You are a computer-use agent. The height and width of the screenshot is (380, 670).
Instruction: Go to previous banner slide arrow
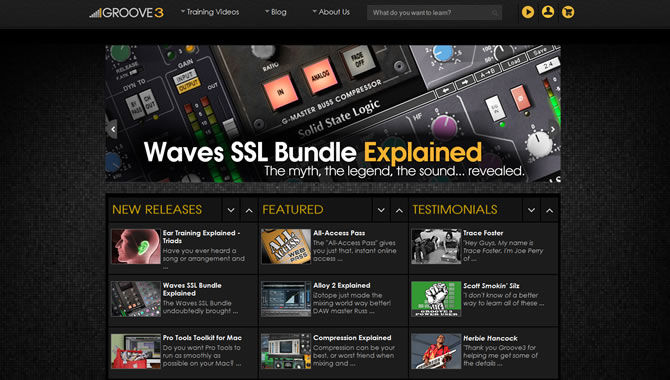(113, 129)
